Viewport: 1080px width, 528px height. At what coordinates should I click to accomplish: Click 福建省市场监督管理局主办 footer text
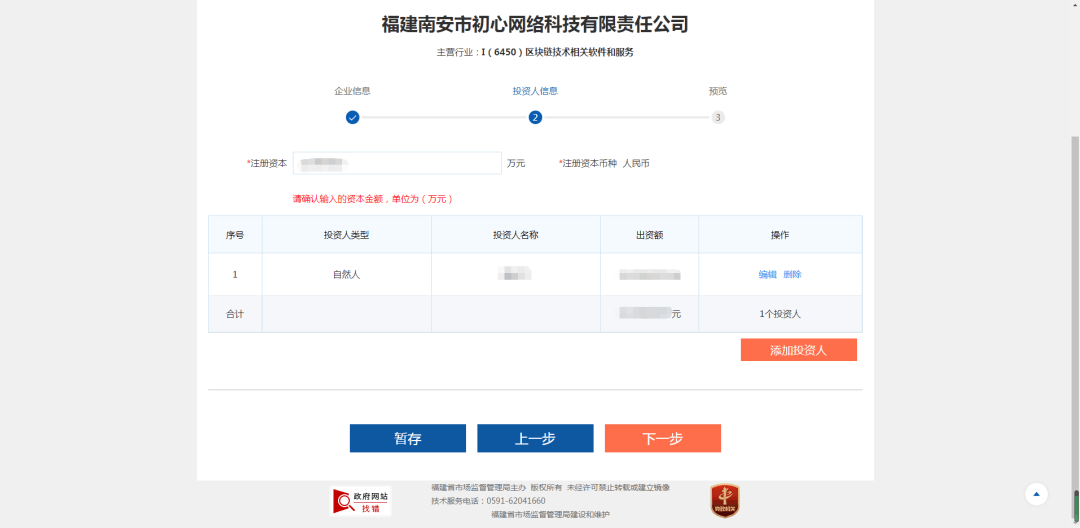coord(479,487)
